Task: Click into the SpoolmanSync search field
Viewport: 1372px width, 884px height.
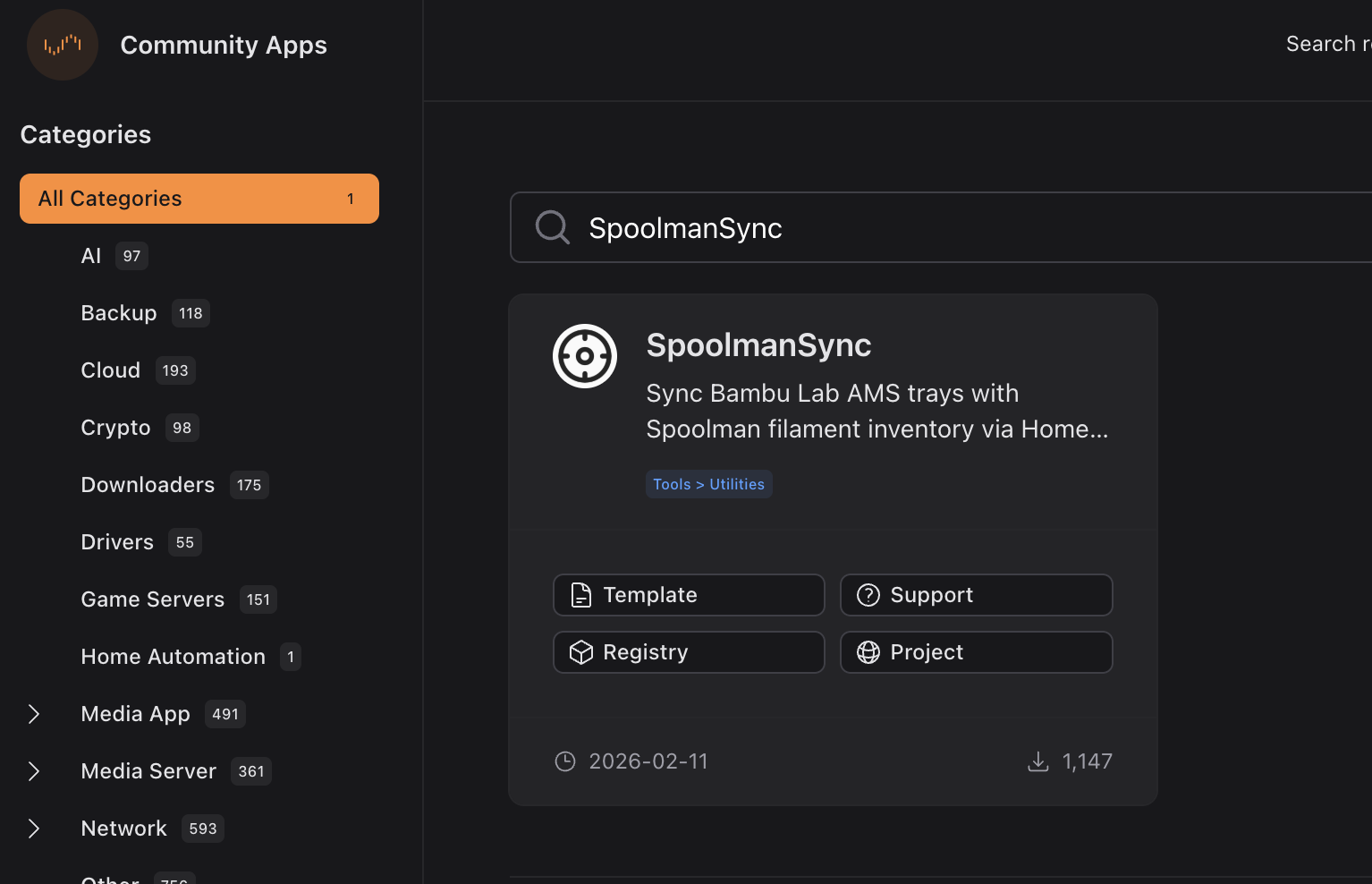Action: (x=894, y=228)
